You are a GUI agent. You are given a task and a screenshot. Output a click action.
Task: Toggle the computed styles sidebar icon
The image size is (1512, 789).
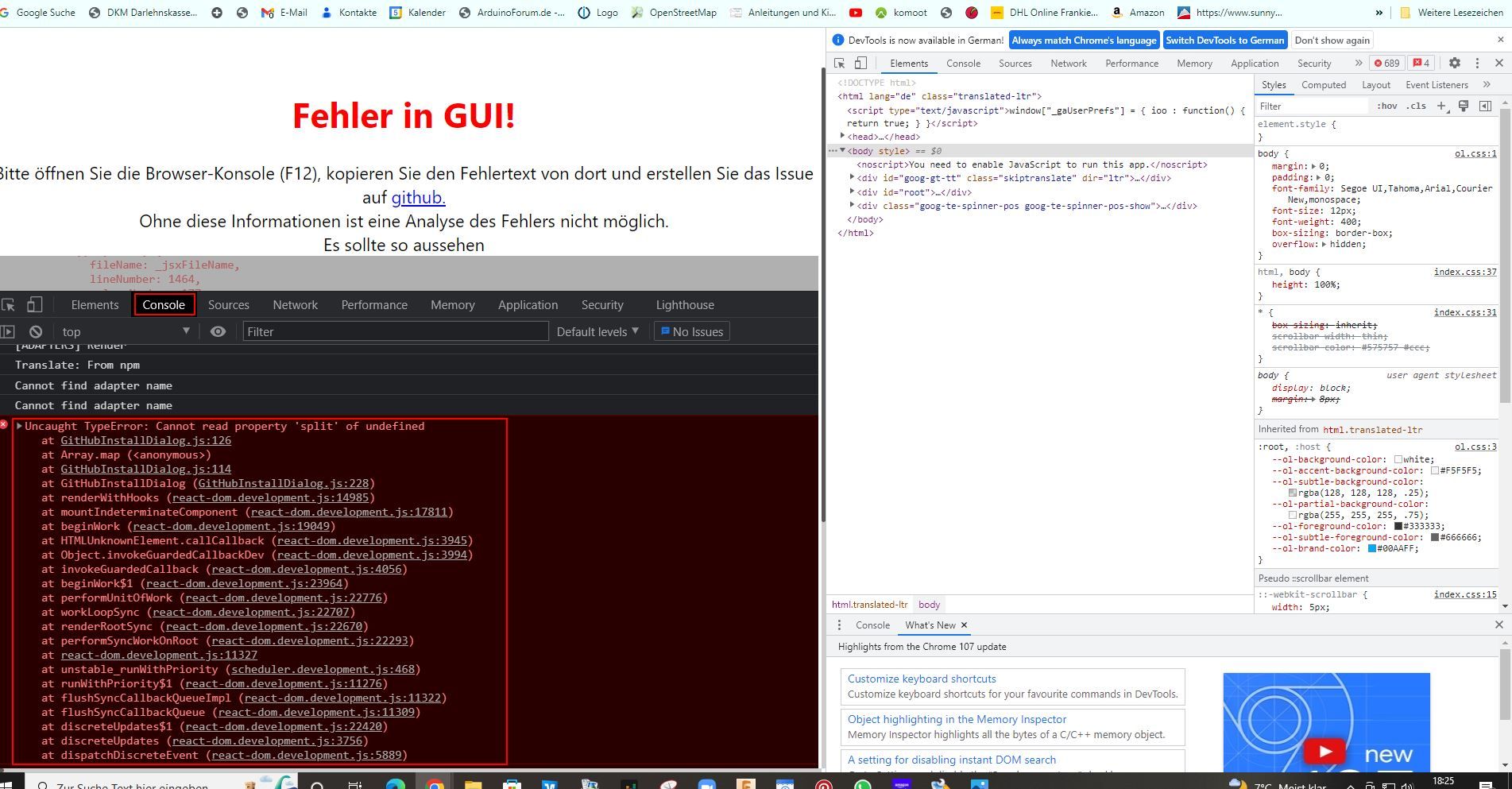(x=1484, y=106)
